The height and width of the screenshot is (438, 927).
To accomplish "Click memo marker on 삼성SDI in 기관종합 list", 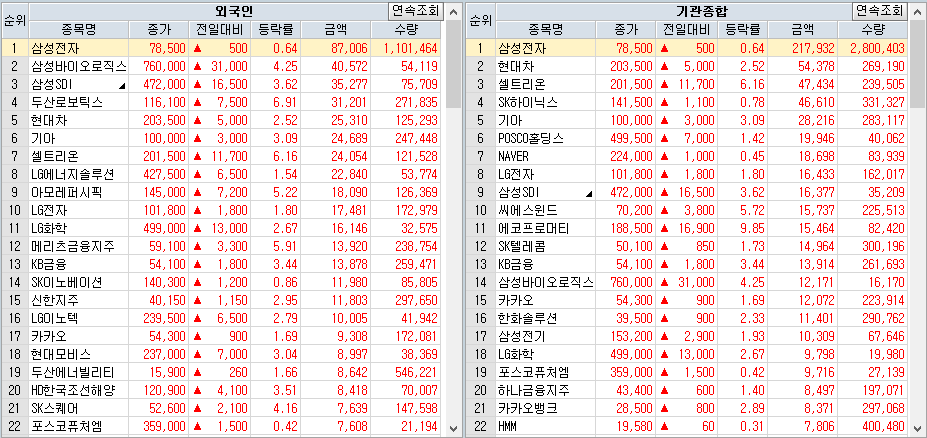I will tap(589, 194).
